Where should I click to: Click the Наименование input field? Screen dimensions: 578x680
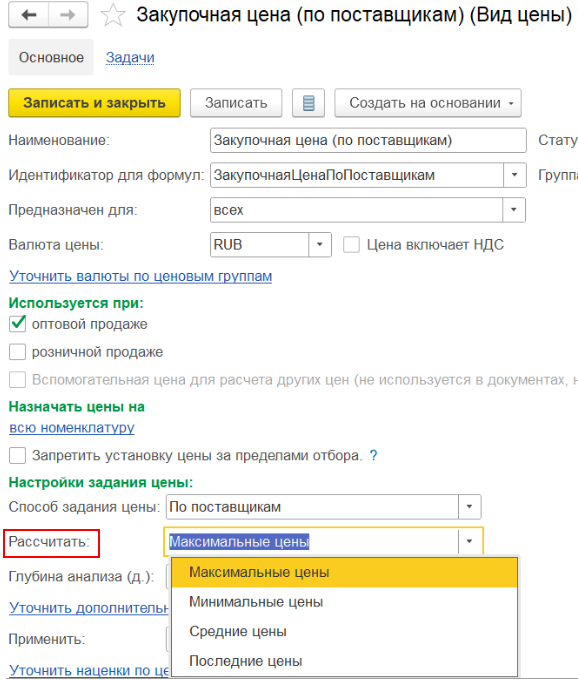(x=368, y=140)
